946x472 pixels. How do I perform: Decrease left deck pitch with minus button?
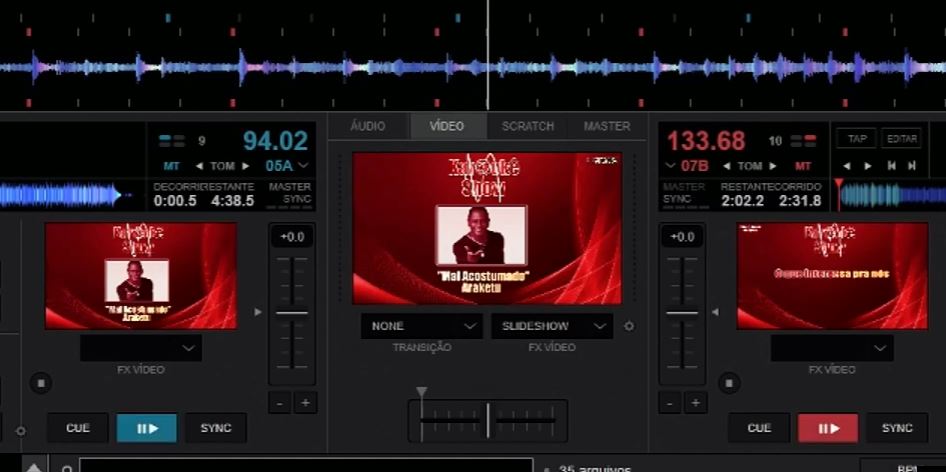click(x=279, y=403)
